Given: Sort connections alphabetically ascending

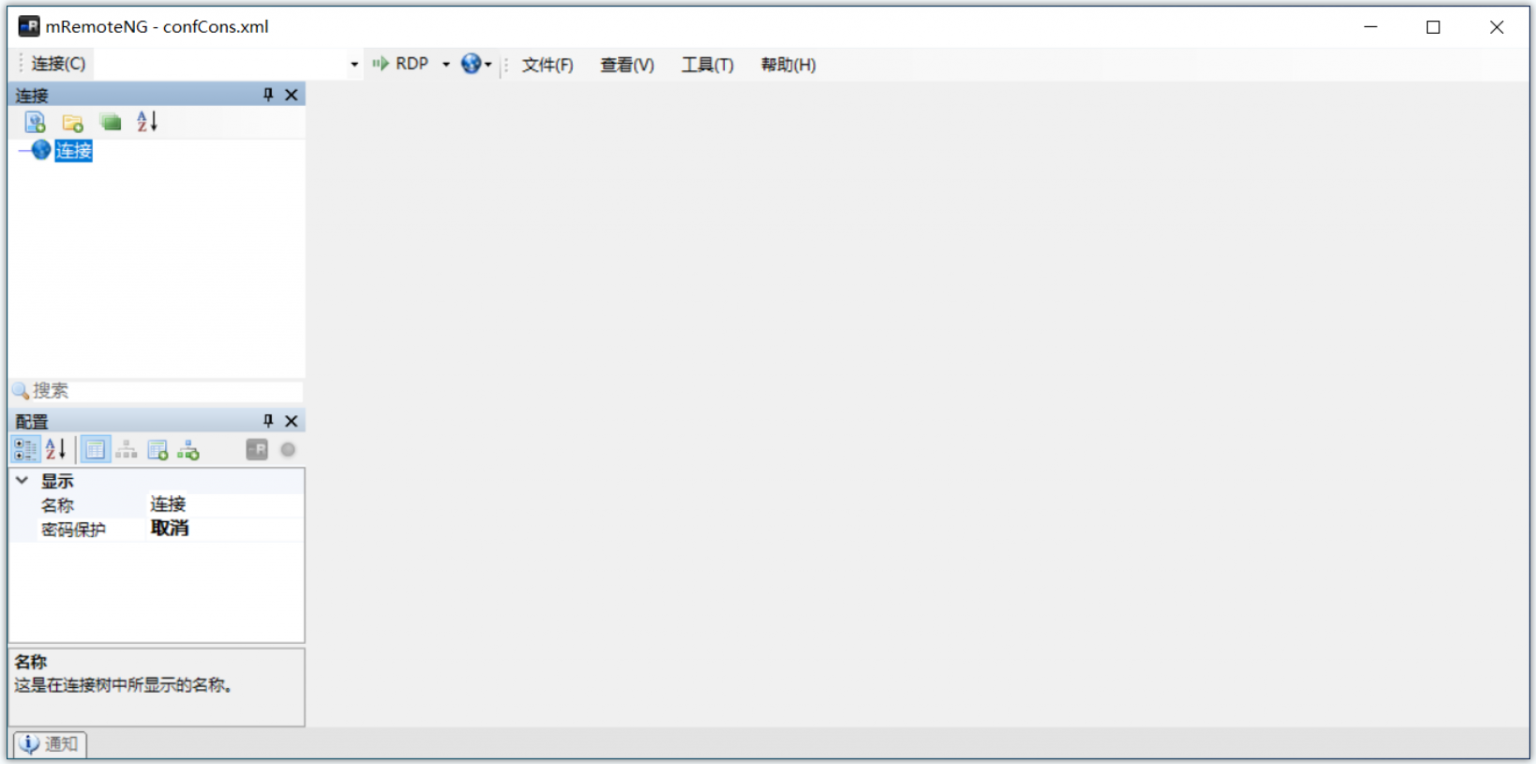Looking at the screenshot, I should (146, 121).
